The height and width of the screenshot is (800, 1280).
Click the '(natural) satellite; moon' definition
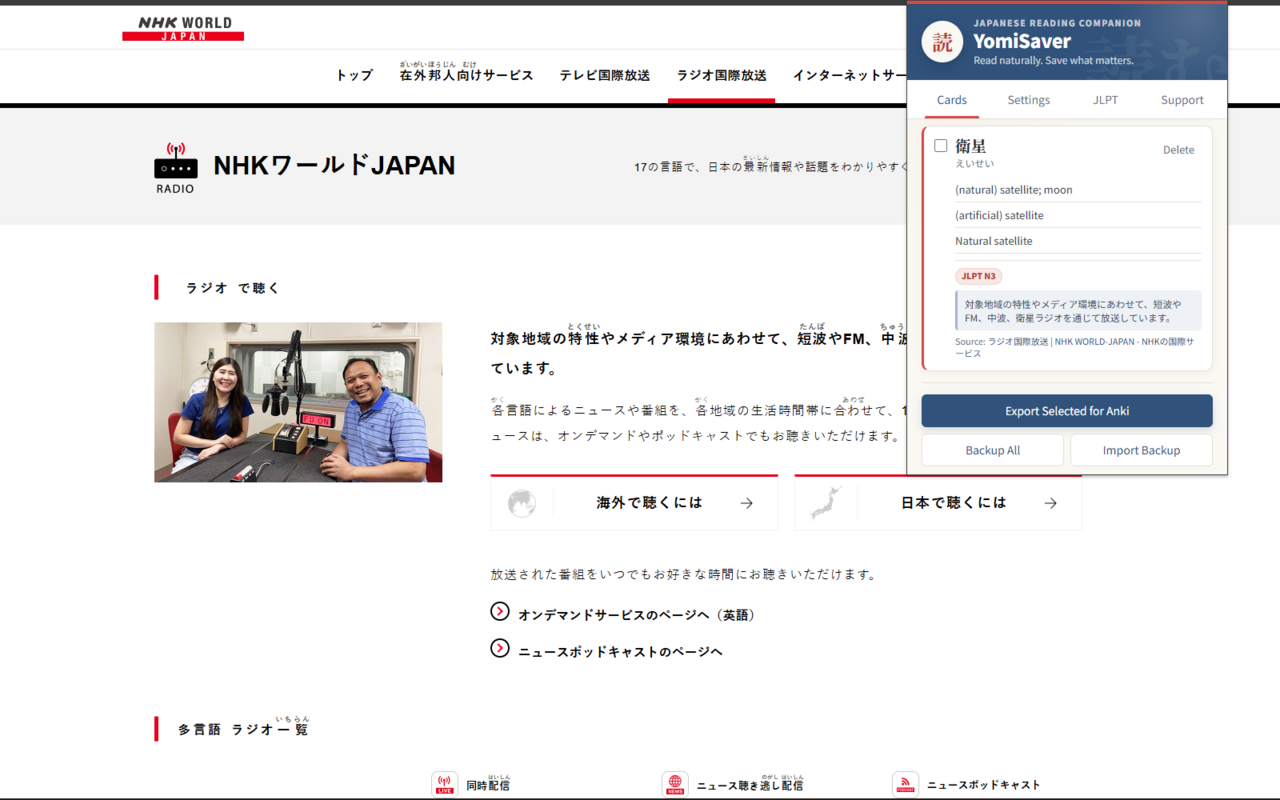(1014, 190)
